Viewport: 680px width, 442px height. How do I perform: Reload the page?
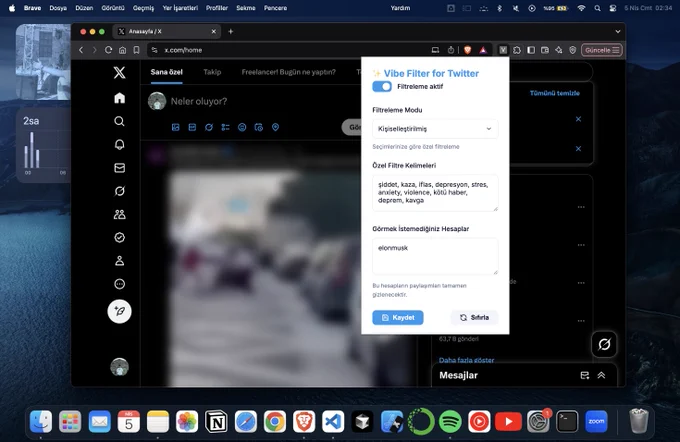(x=108, y=50)
